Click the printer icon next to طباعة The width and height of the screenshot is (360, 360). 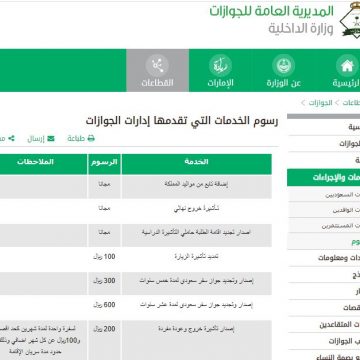pos(91,139)
